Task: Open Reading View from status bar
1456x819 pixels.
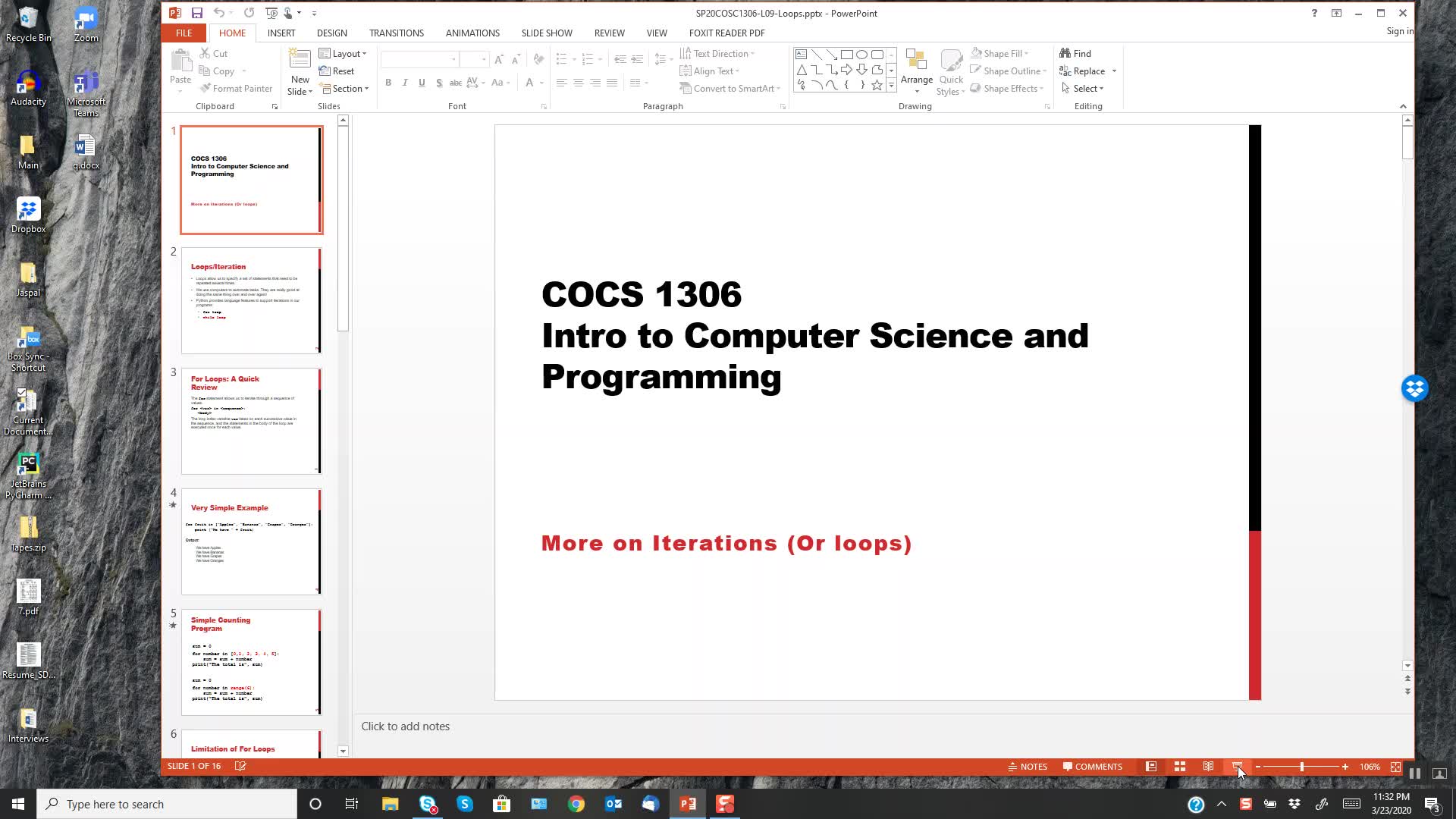Action: 1208,767
